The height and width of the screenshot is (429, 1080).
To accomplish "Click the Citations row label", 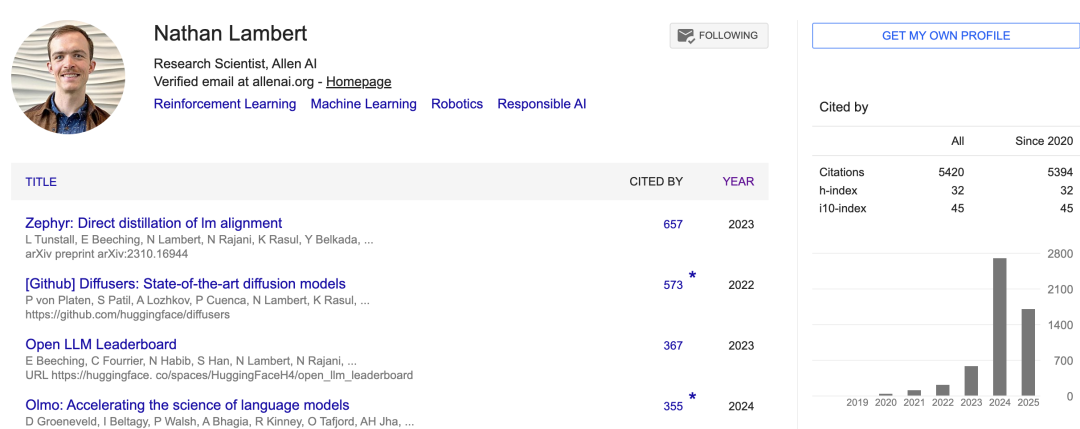I will point(842,172).
